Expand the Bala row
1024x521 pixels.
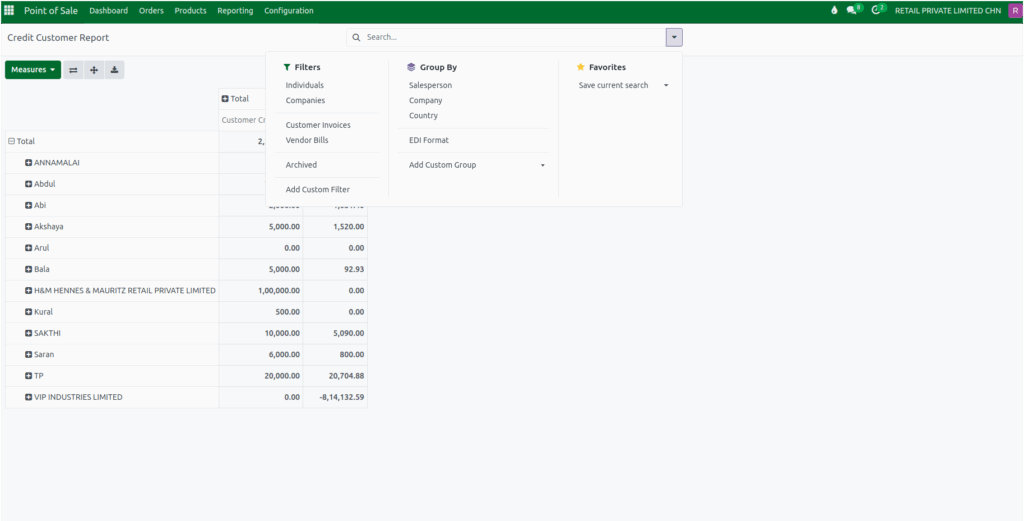[29, 269]
